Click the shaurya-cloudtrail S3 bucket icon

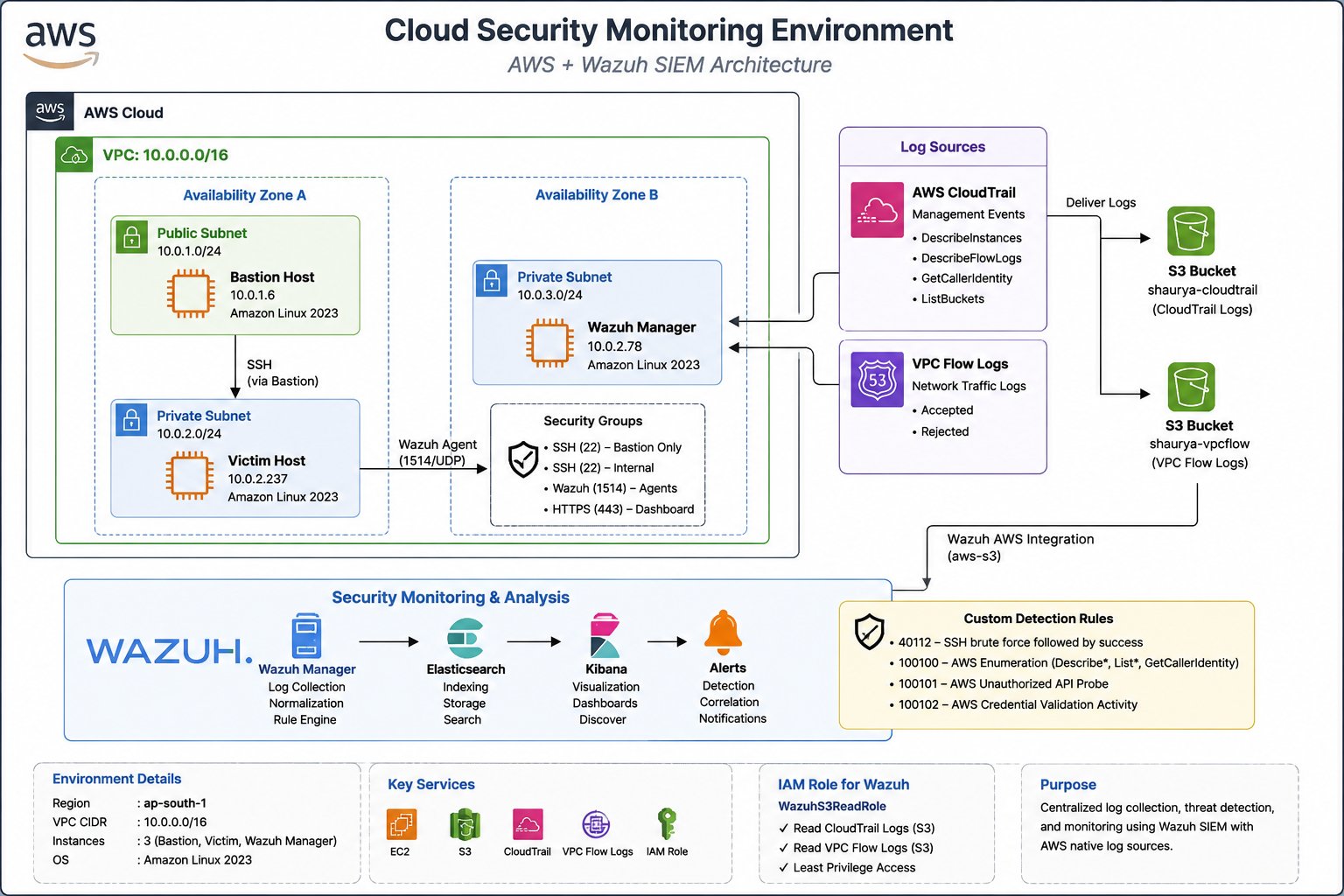pos(1191,231)
